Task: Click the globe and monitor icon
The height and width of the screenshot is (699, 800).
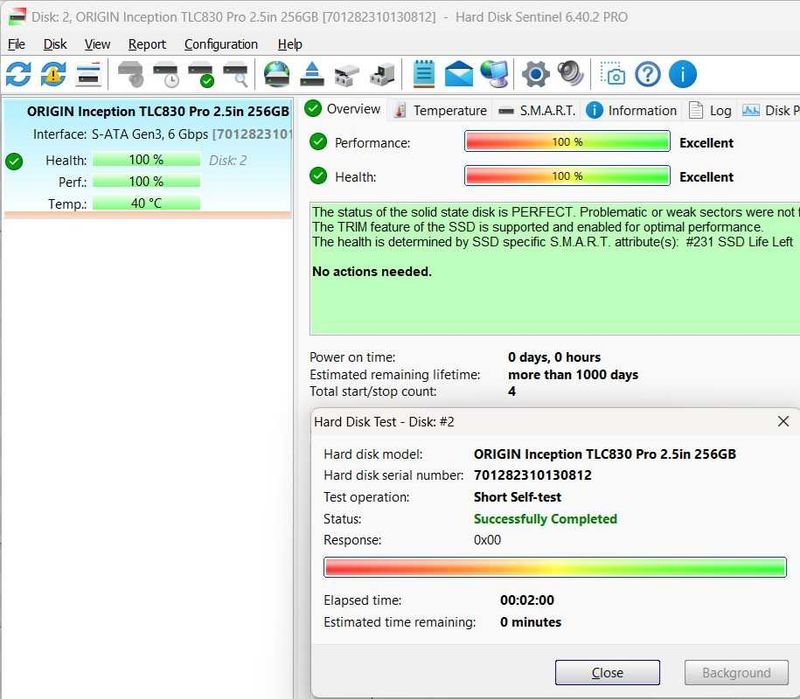Action: [x=494, y=74]
